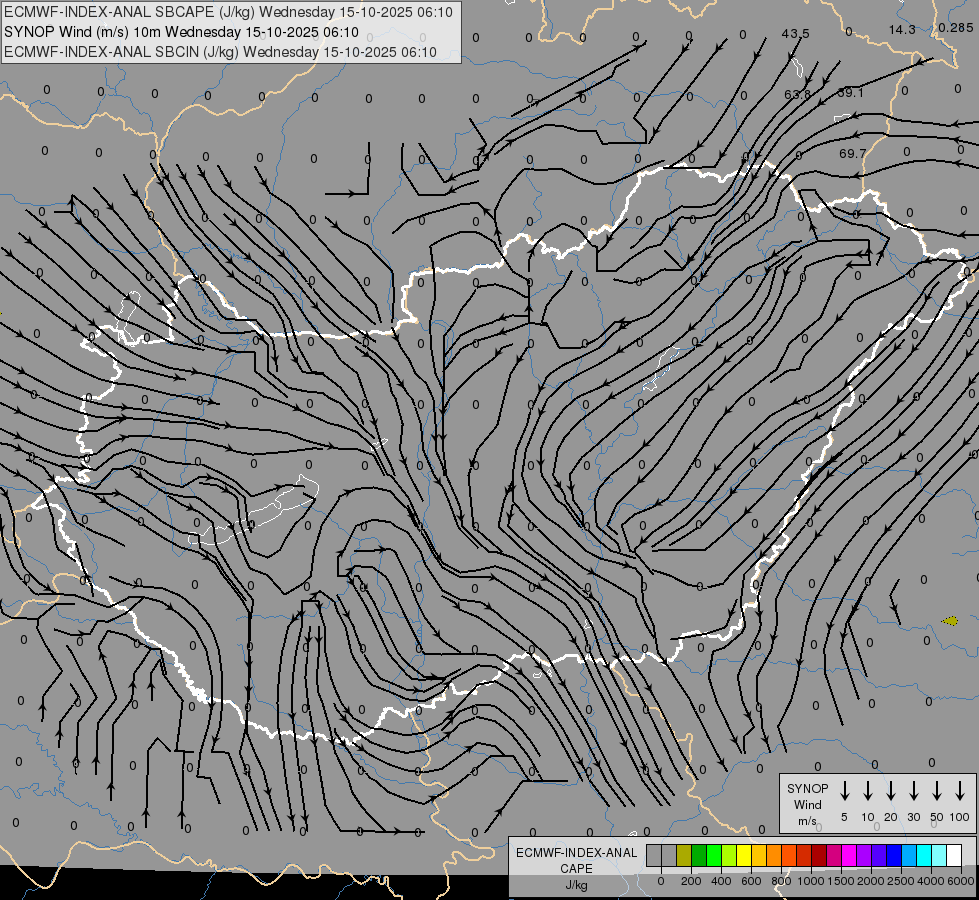Image resolution: width=979 pixels, height=900 pixels.
Task: Click the 400 tick label in CAPE legend
Action: coord(721,881)
